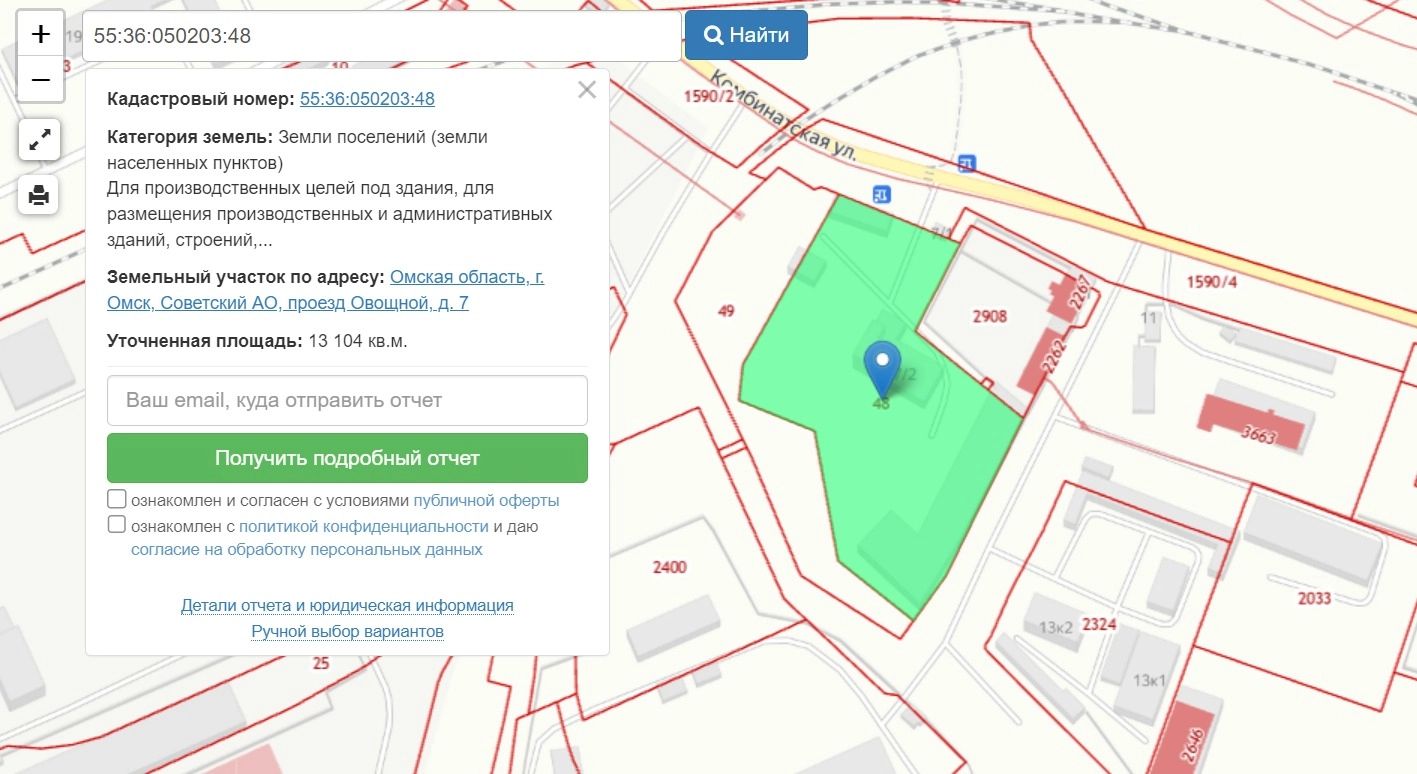
Task: Open cadastral number 55:36:050203:48 link
Action: (367, 99)
